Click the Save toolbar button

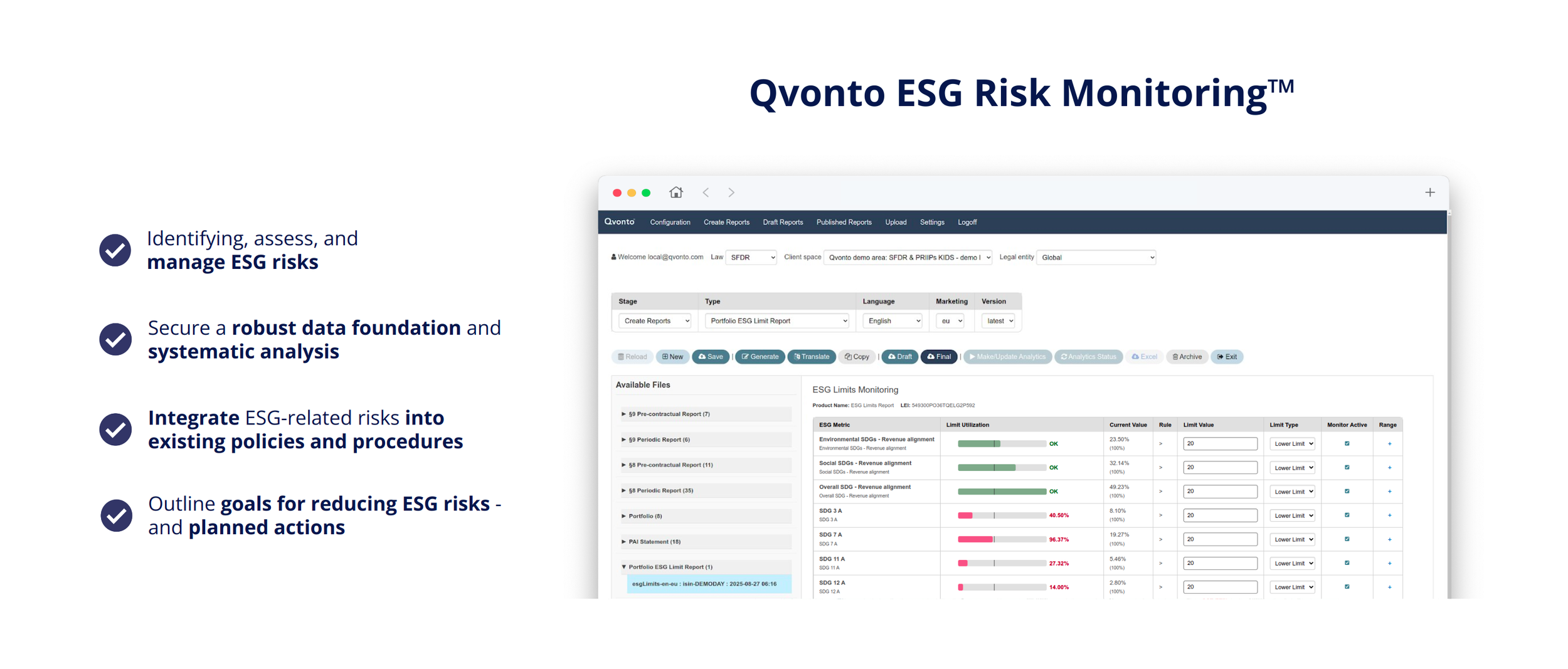(x=711, y=357)
